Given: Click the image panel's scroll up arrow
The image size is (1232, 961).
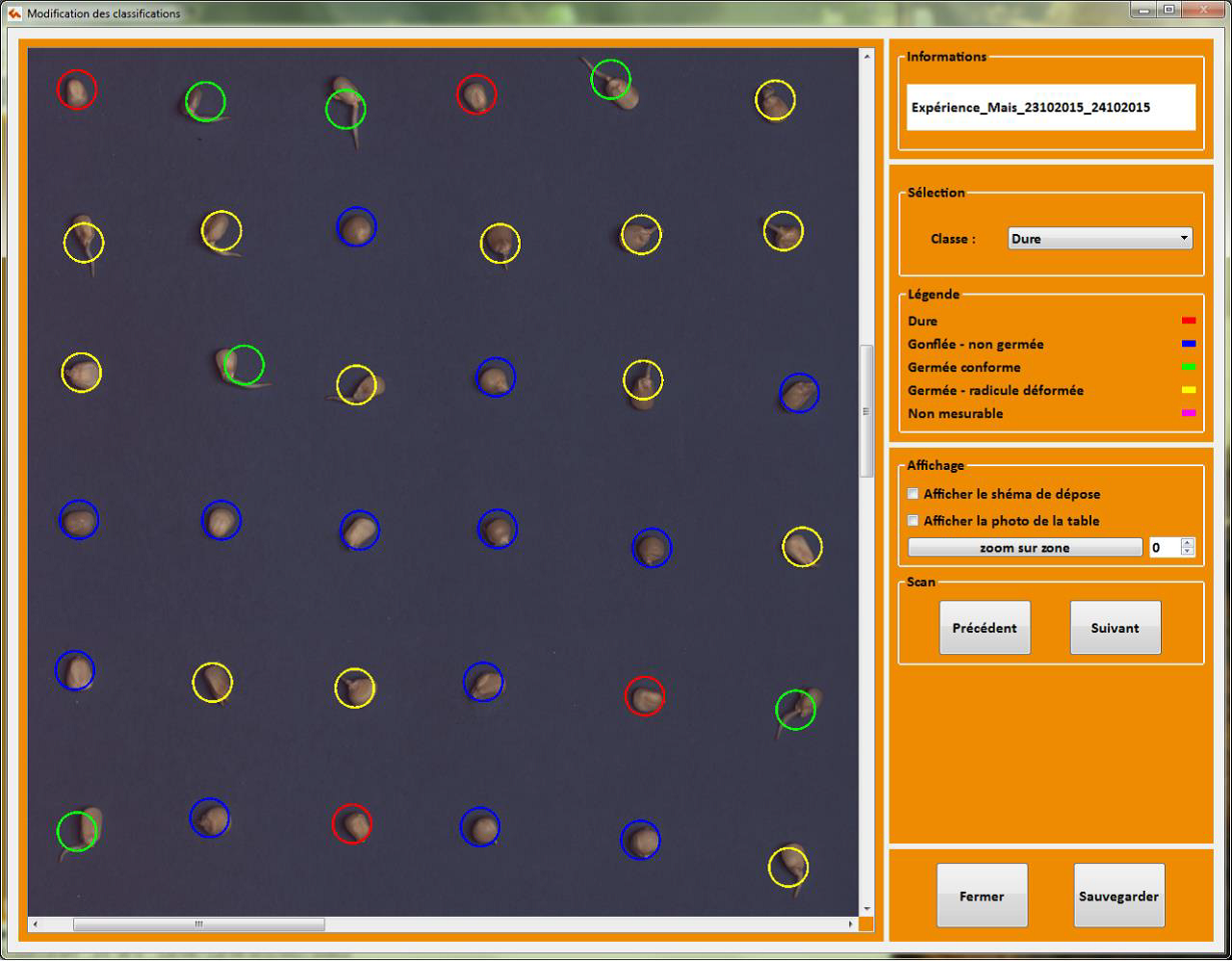Looking at the screenshot, I should pos(866,57).
